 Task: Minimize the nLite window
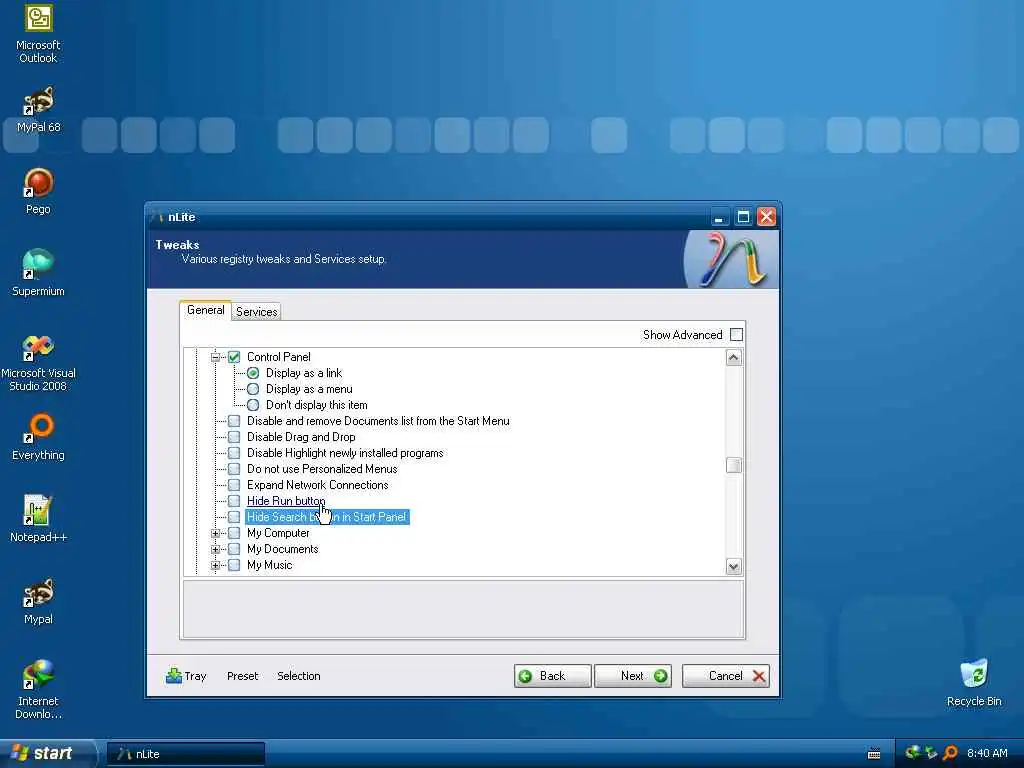tap(719, 217)
